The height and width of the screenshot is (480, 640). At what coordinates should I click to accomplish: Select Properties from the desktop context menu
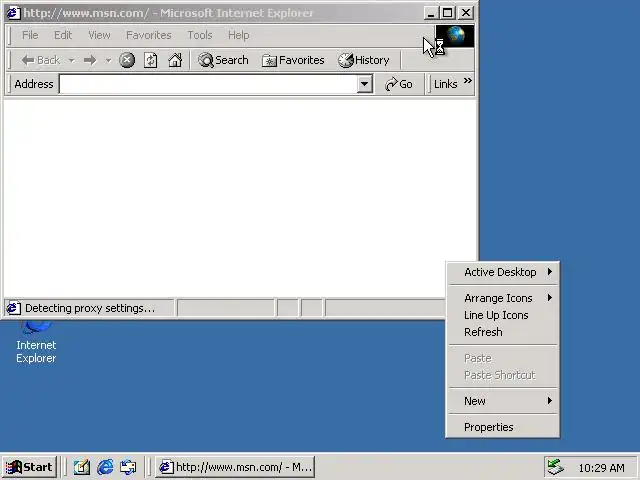coord(502,427)
